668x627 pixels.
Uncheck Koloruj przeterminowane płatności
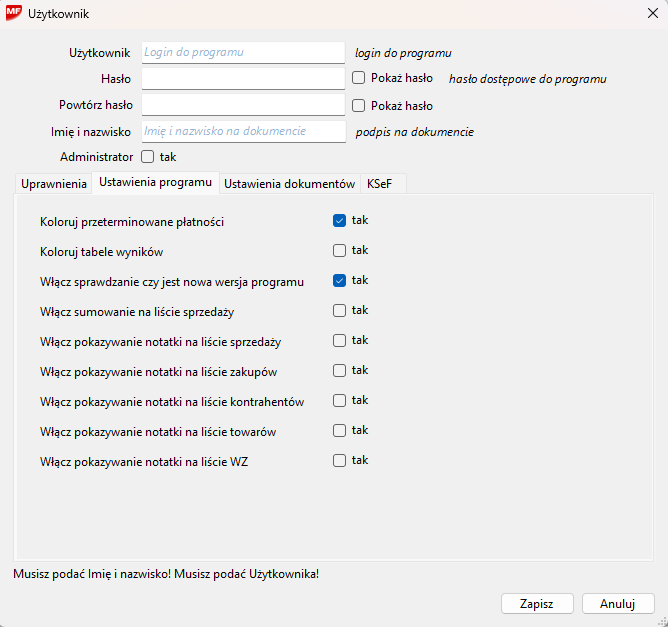tap(340, 220)
